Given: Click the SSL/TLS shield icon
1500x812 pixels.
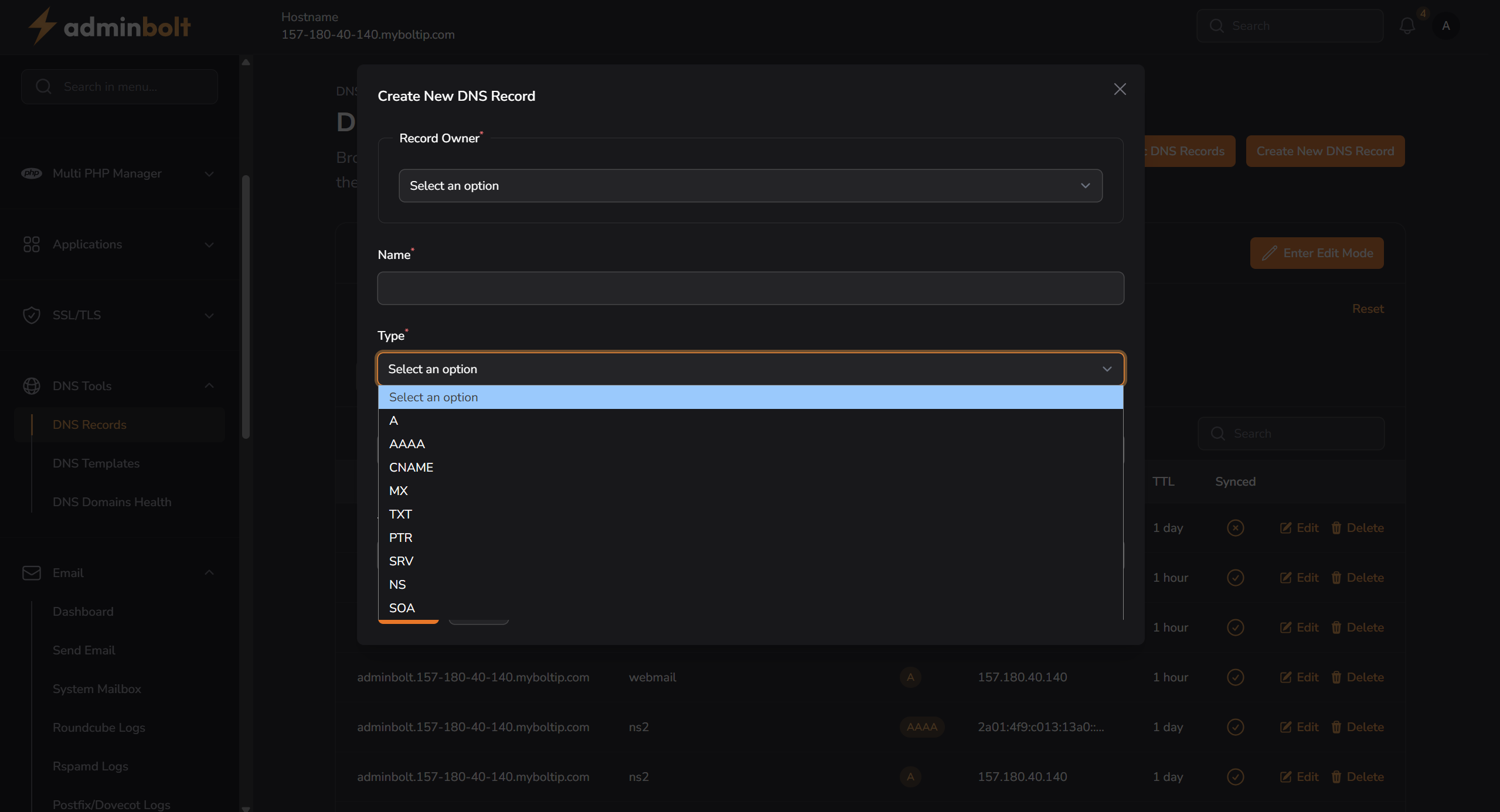Looking at the screenshot, I should pos(32,315).
